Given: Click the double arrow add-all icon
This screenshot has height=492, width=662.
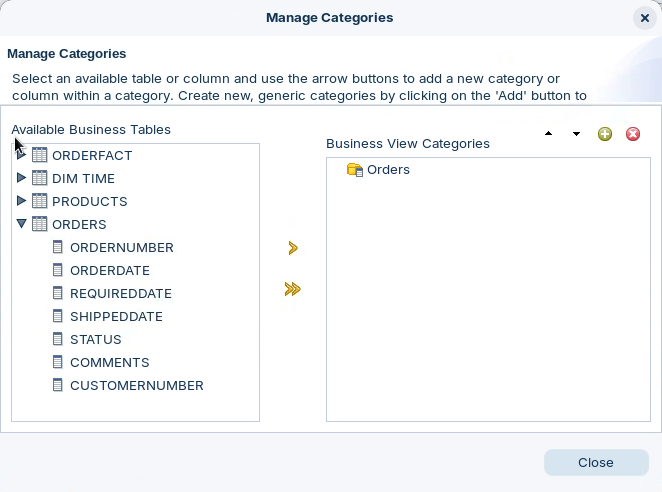Looking at the screenshot, I should 292,289.
